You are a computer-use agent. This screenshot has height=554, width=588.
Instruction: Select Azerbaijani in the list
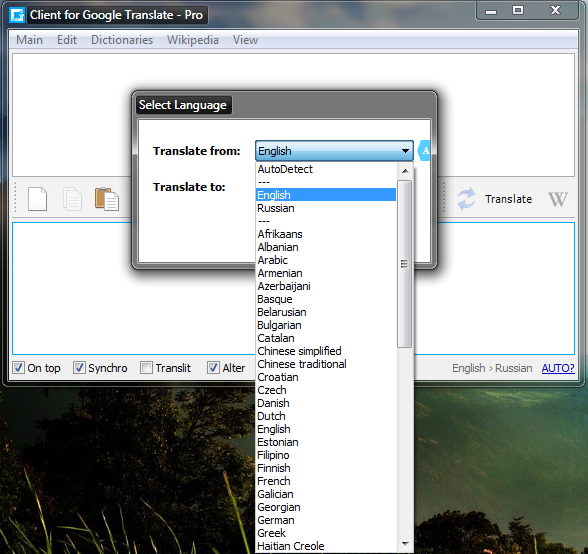coord(326,286)
